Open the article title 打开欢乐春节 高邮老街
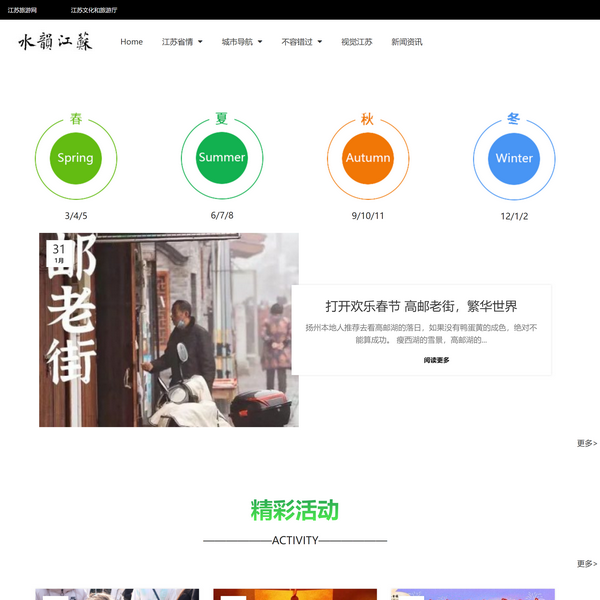Viewport: 600px width, 600px height. pos(421,306)
